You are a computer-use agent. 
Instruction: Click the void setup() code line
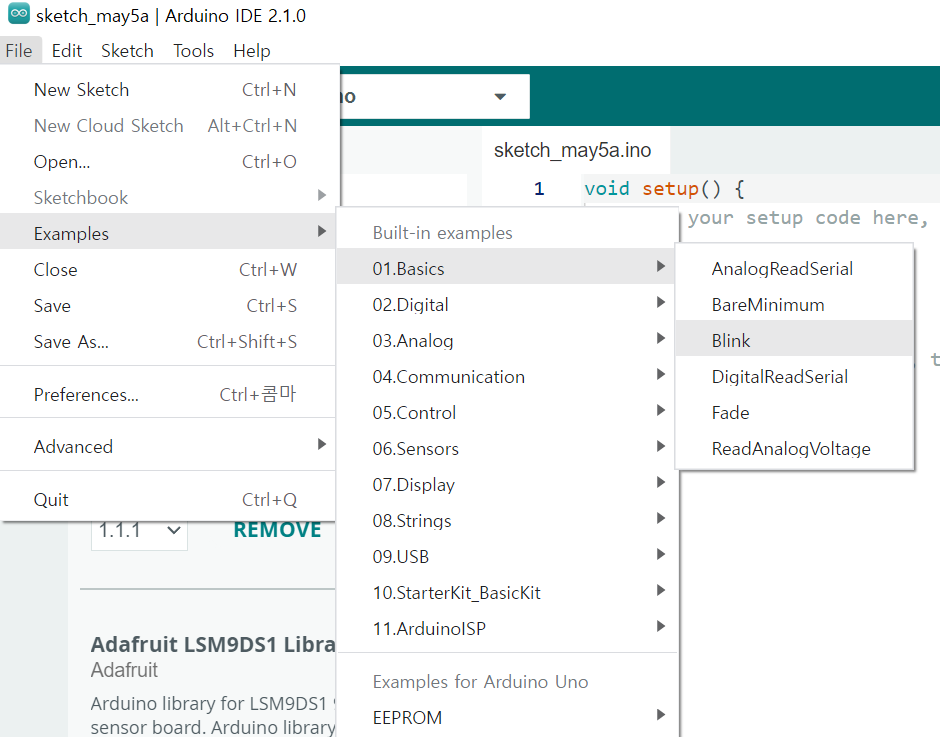664,189
